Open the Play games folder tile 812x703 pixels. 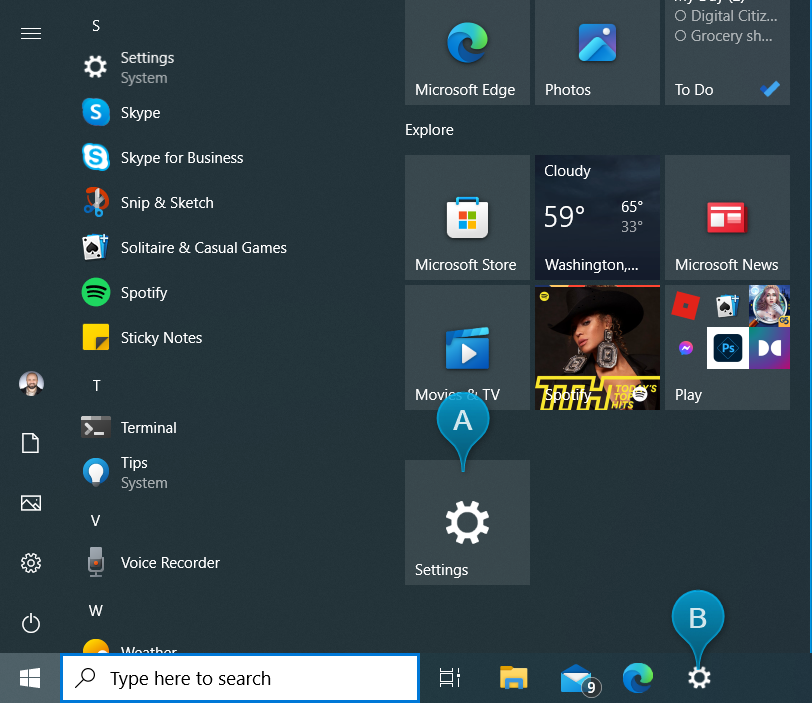point(727,347)
